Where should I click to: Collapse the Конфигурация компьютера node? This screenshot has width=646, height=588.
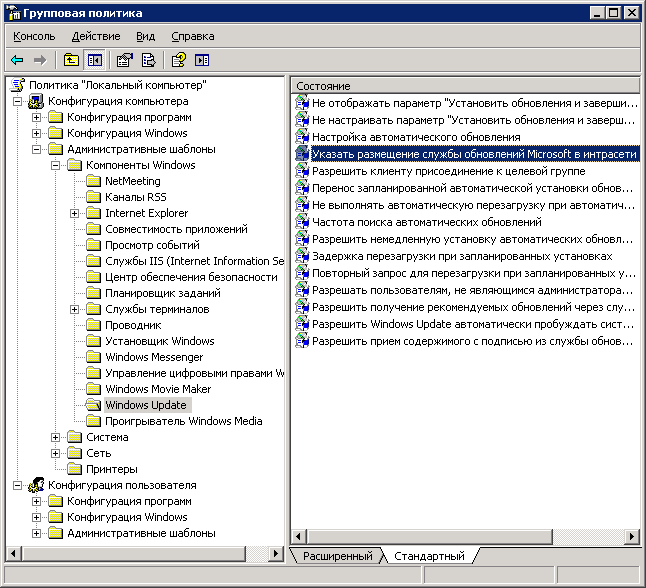coord(17,101)
